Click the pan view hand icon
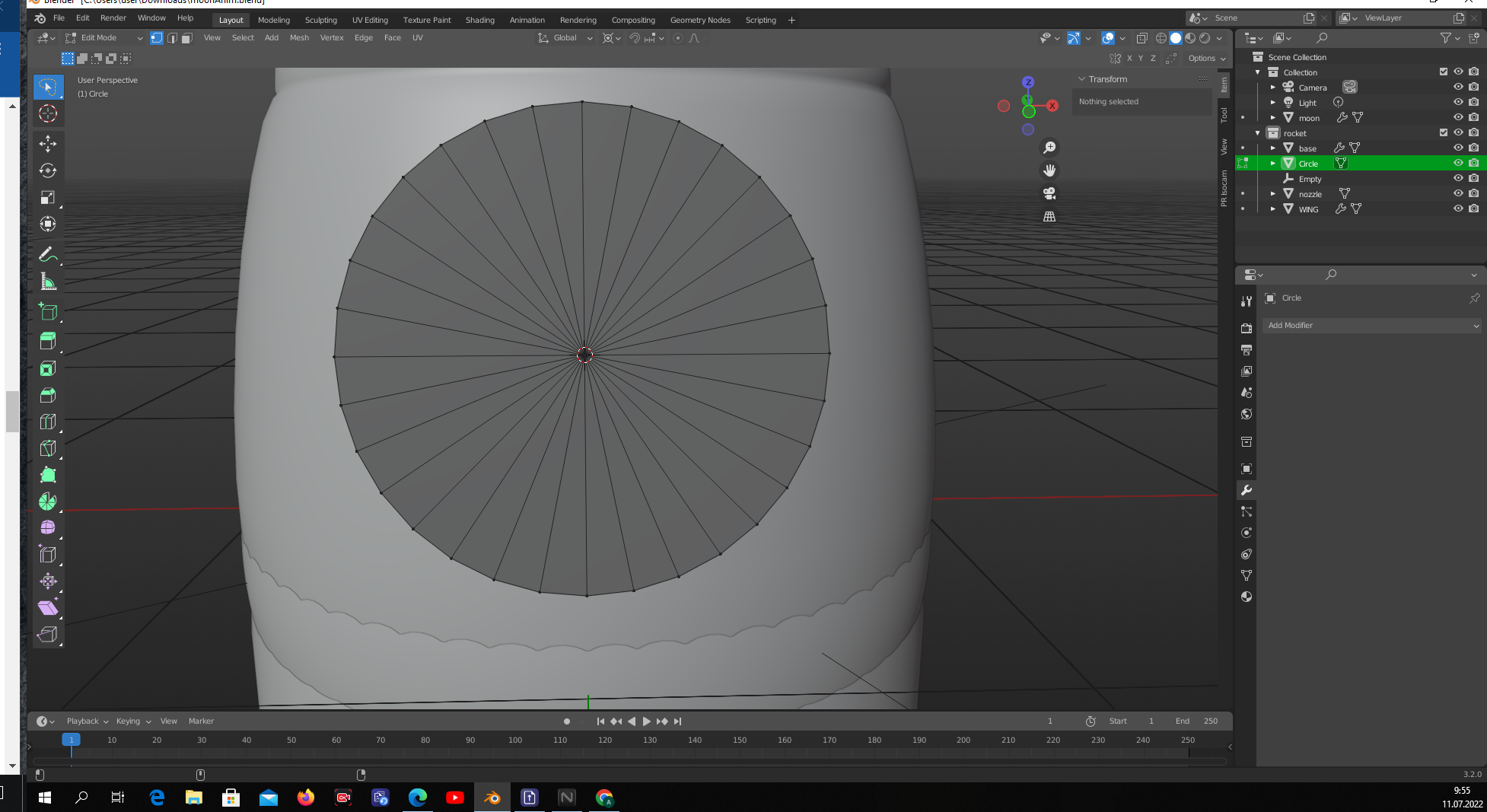Image resolution: width=1487 pixels, height=812 pixels. pos(1049,170)
